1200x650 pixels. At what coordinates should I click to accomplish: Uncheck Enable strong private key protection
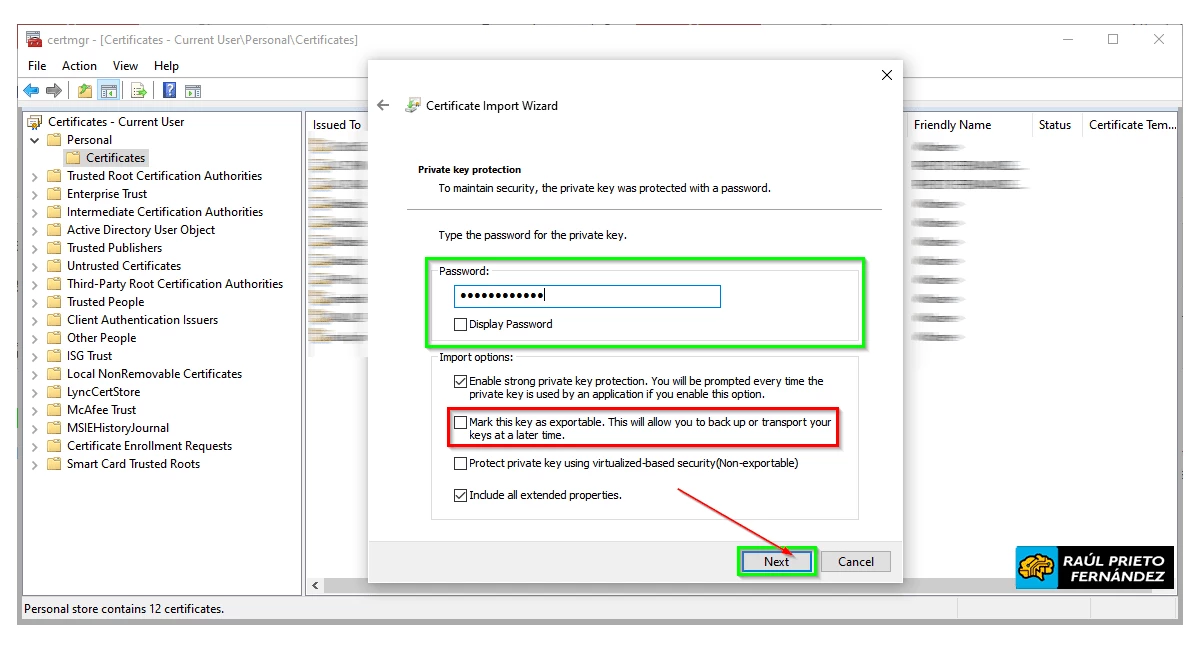(460, 381)
